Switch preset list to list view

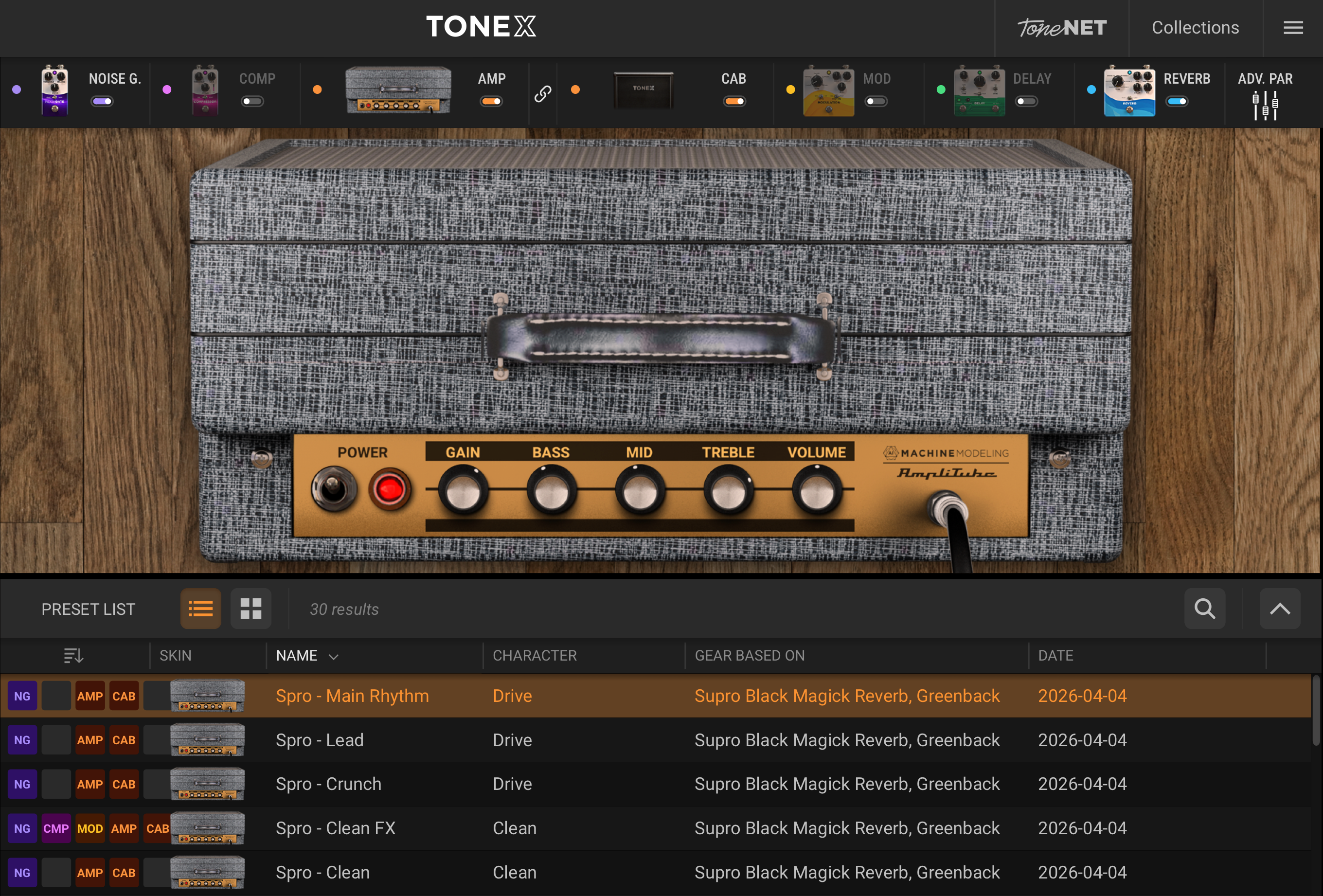(x=200, y=609)
